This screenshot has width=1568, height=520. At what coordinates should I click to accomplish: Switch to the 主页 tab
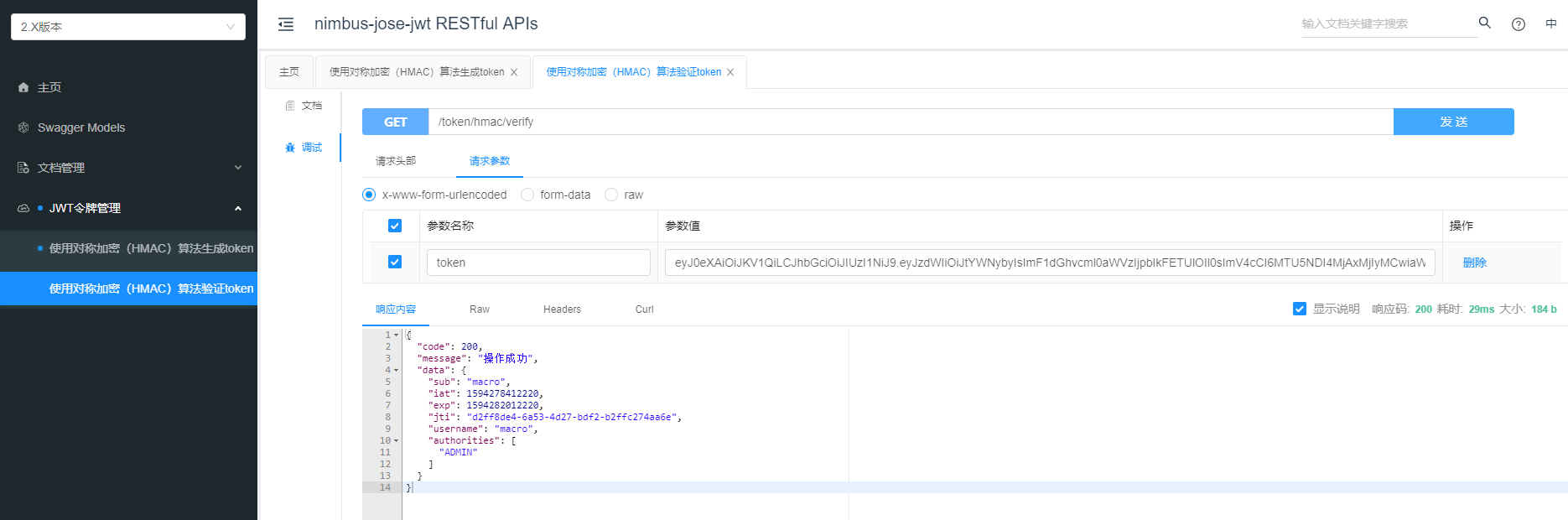(x=289, y=72)
